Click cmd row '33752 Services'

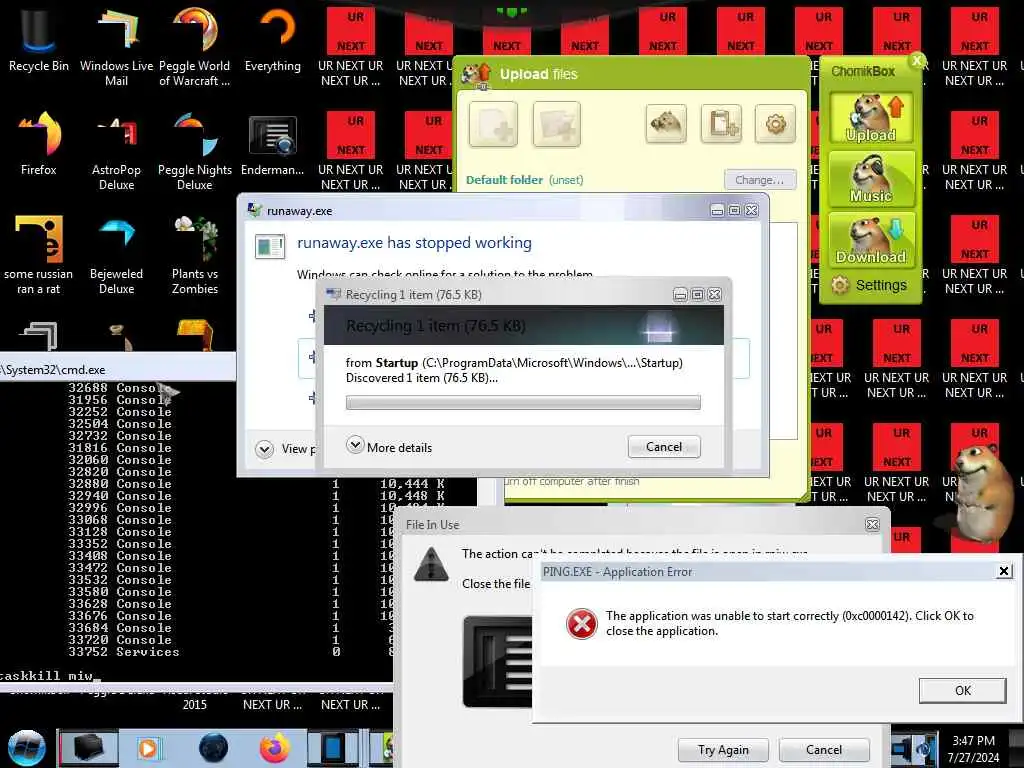click(x=123, y=652)
